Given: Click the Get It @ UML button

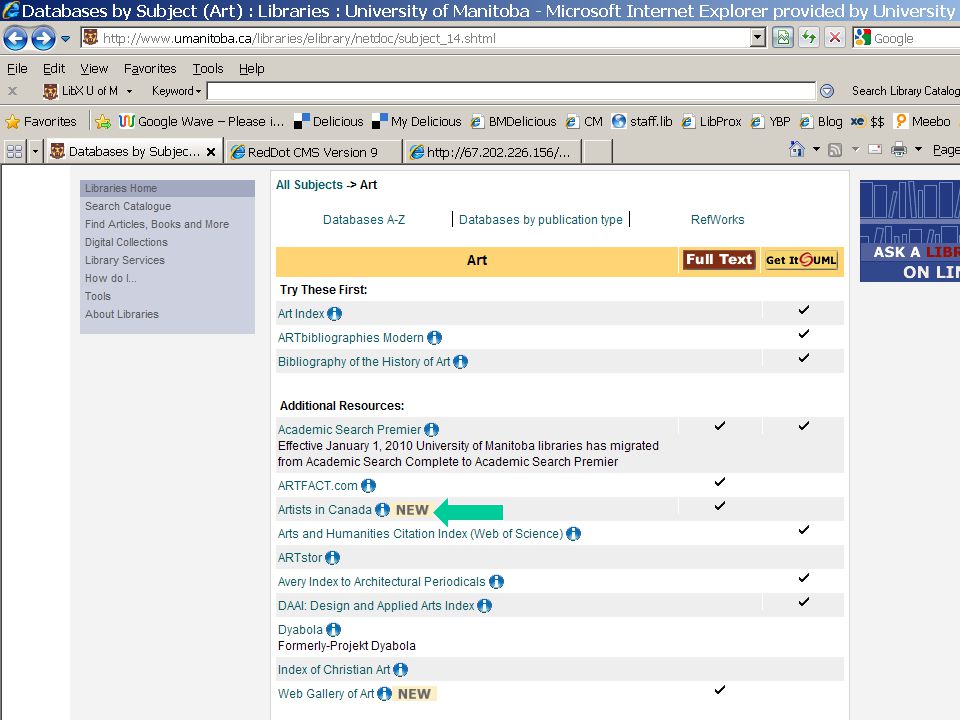Looking at the screenshot, I should 801,260.
